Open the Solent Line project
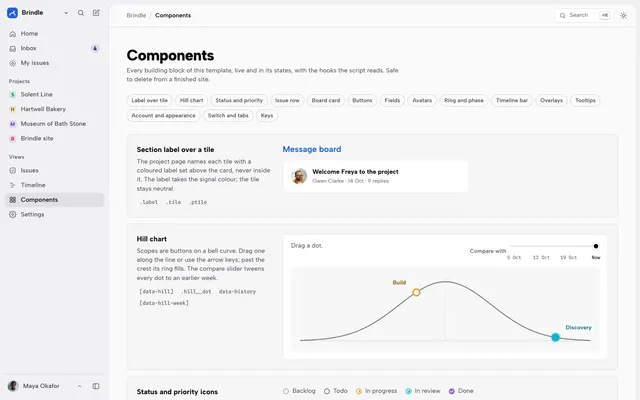Image resolution: width=640 pixels, height=400 pixels. (54, 95)
